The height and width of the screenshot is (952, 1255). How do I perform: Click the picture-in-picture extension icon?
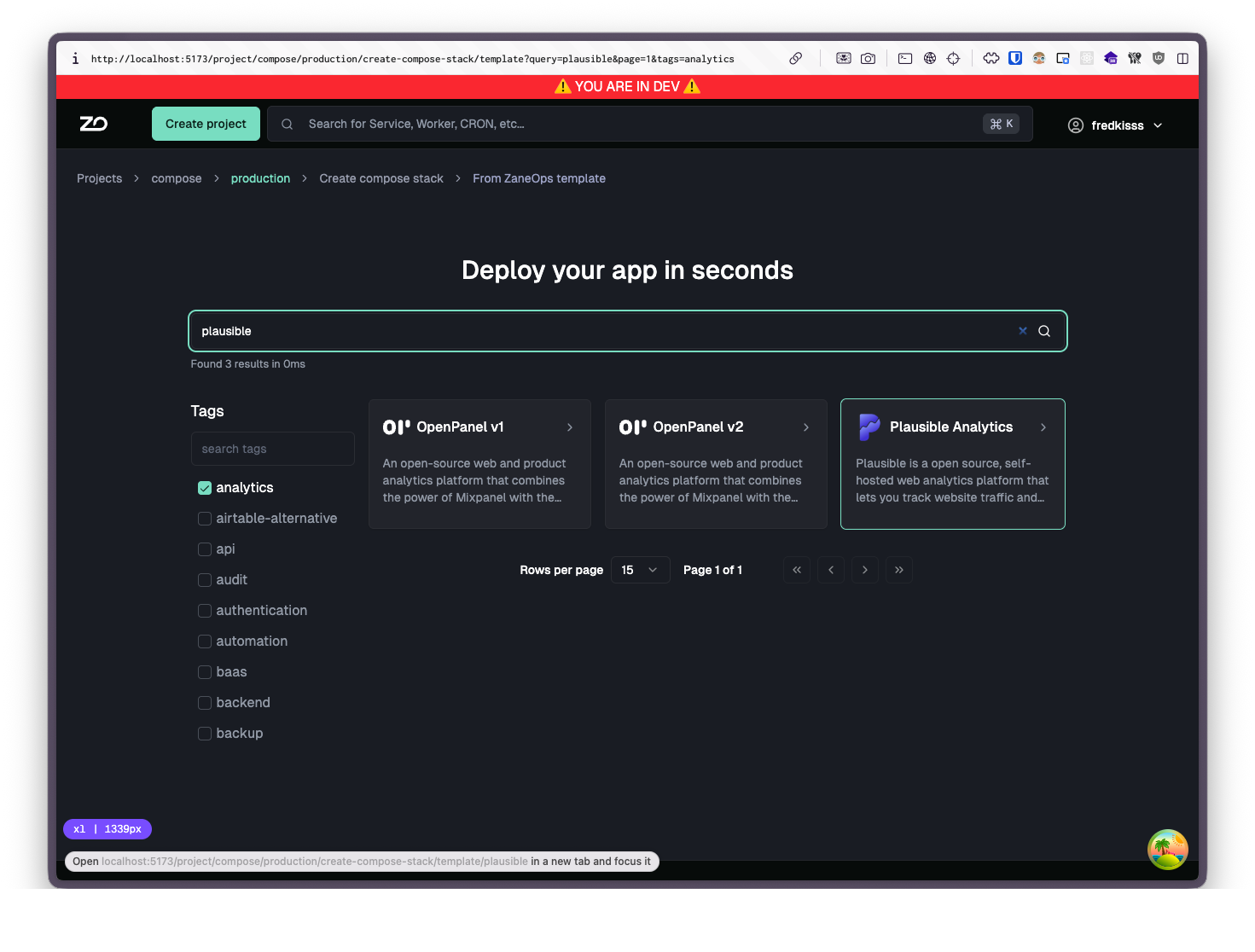1063,59
